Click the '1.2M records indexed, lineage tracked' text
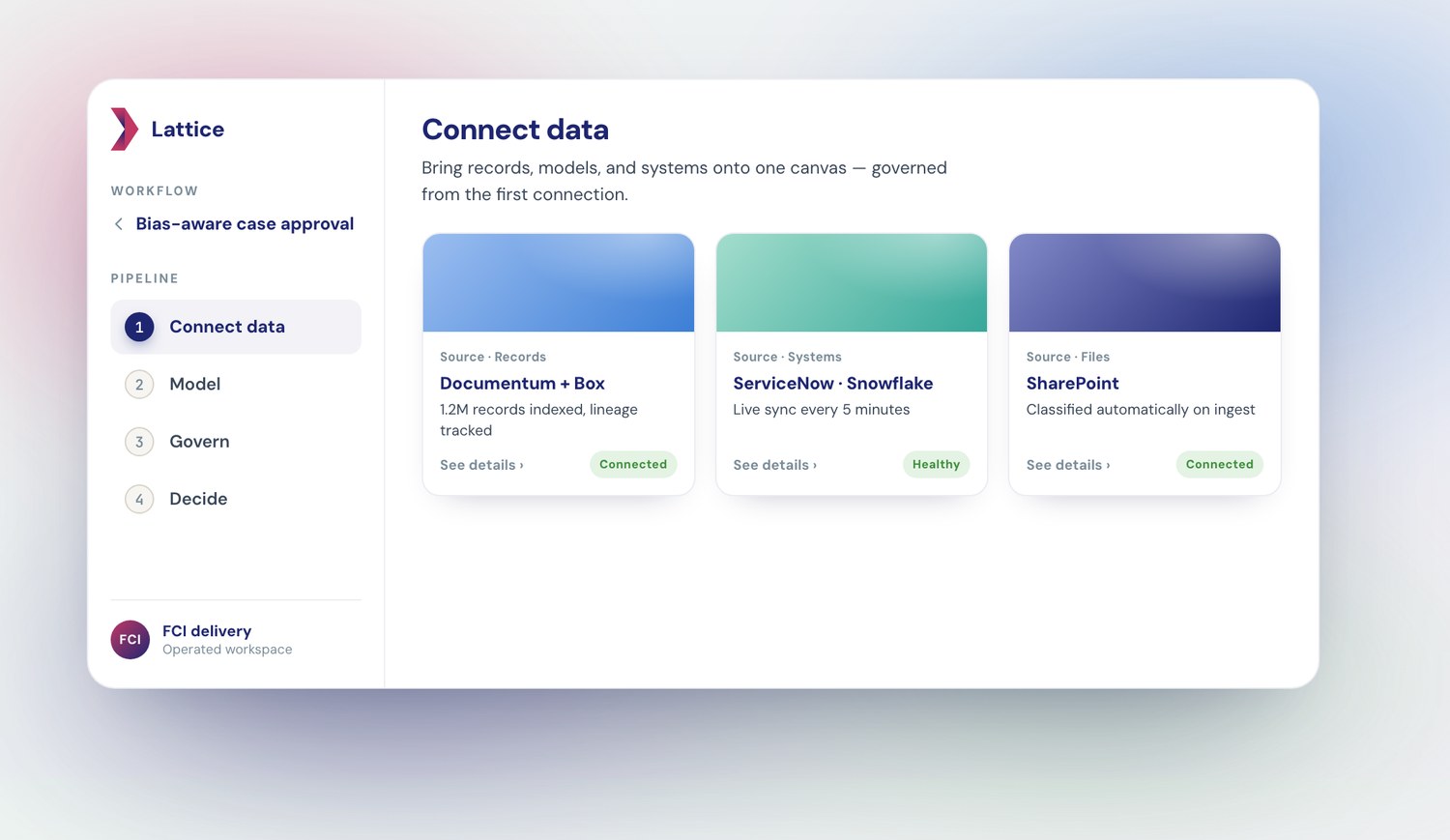1450x840 pixels. (x=538, y=420)
